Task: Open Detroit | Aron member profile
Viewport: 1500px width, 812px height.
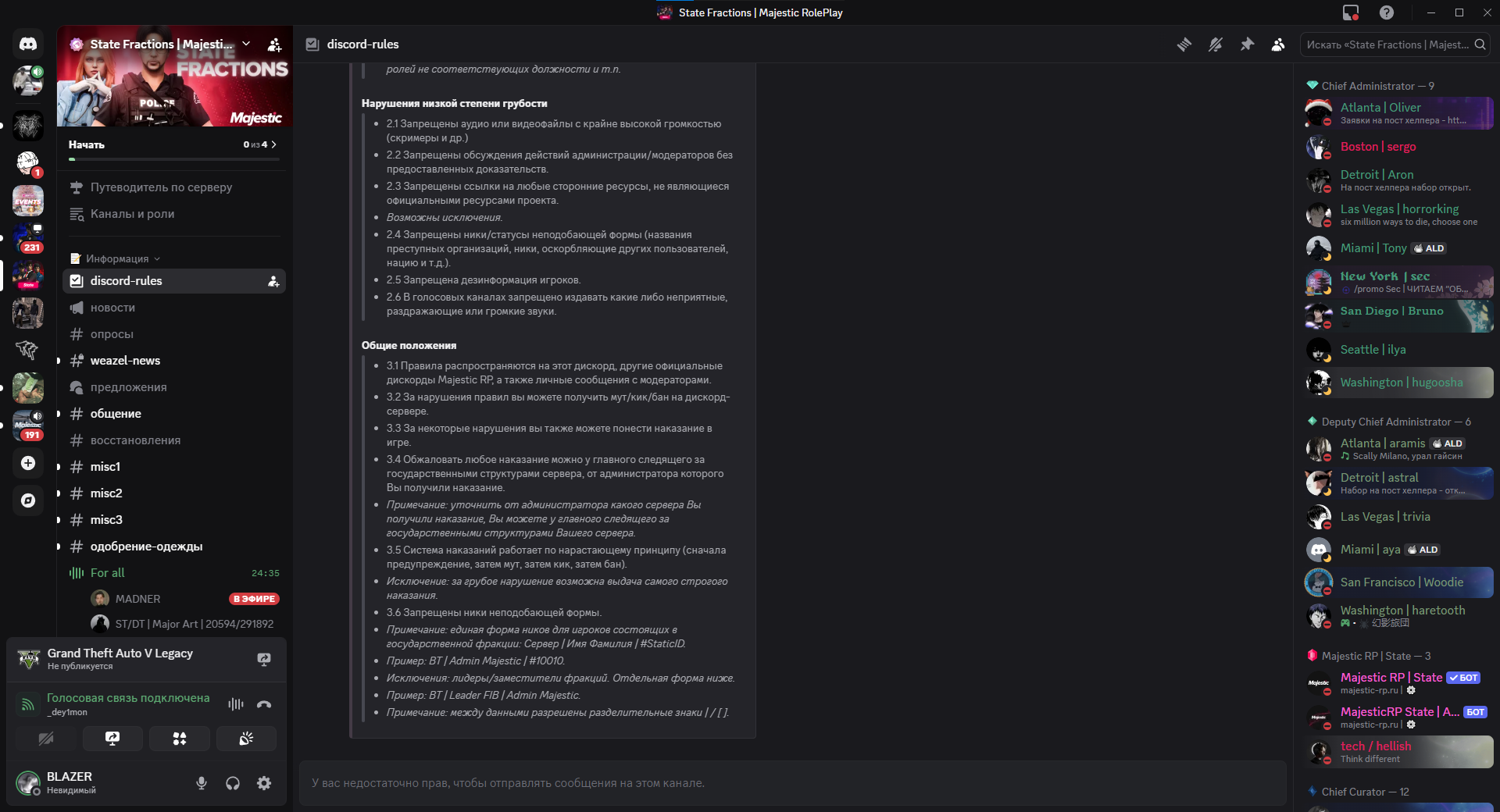Action: pyautogui.click(x=1398, y=180)
